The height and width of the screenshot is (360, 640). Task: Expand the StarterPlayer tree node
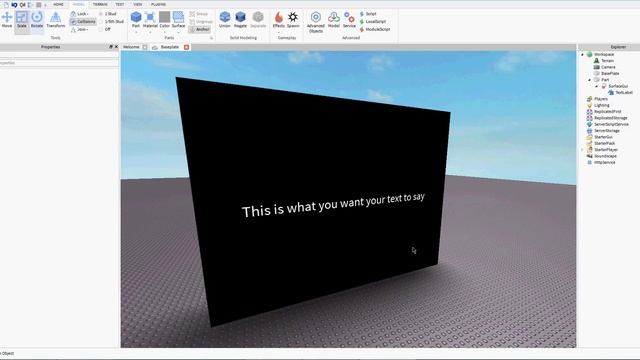coord(582,150)
